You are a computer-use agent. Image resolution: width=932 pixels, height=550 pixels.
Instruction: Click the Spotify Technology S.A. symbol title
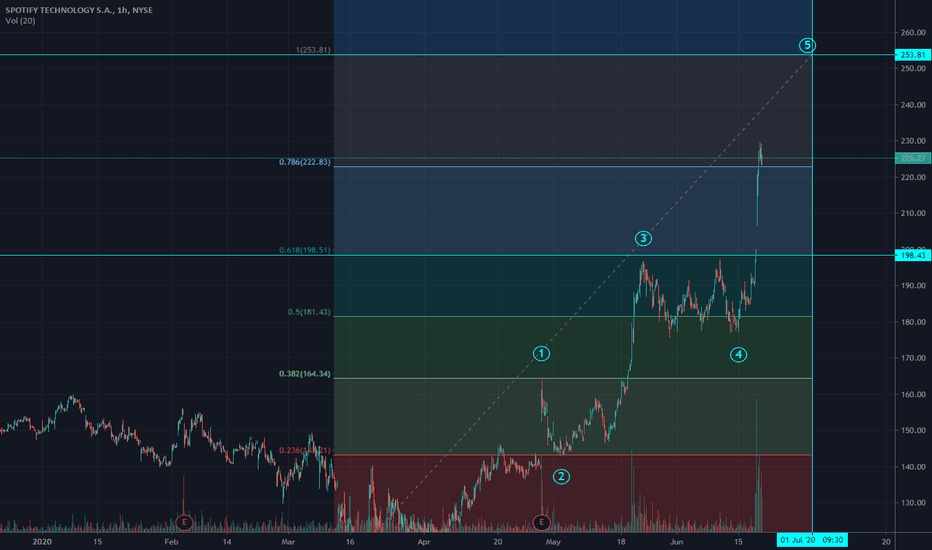[x=79, y=10]
